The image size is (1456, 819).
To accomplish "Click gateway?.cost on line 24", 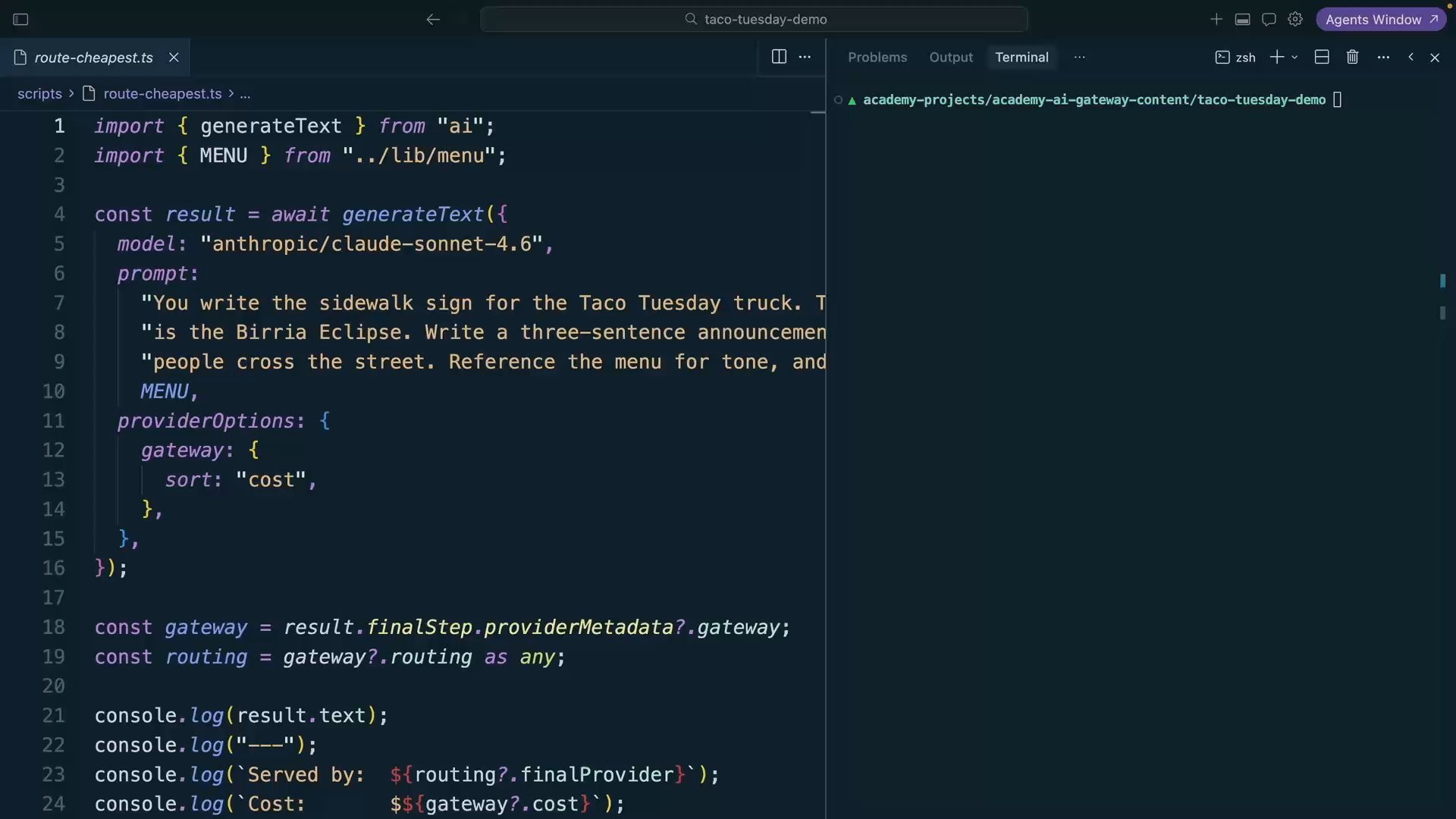I will pos(502,804).
